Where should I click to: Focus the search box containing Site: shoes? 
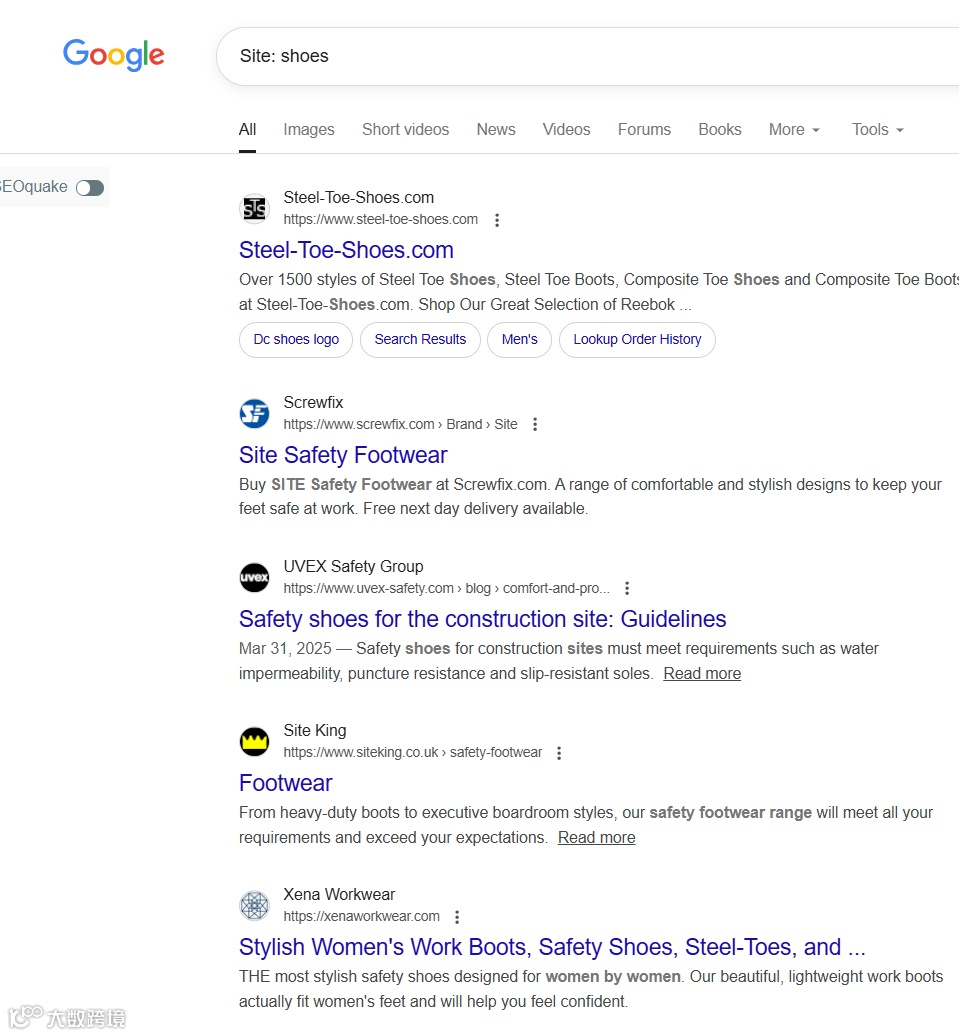tap(588, 56)
